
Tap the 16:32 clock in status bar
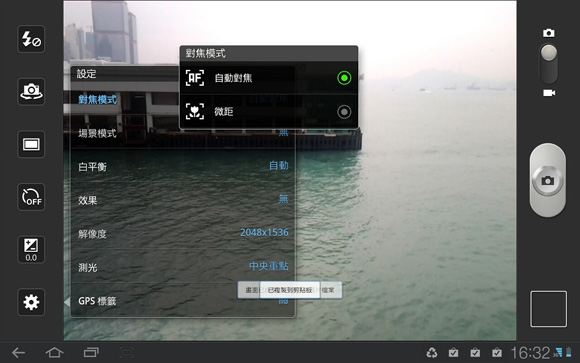530,353
